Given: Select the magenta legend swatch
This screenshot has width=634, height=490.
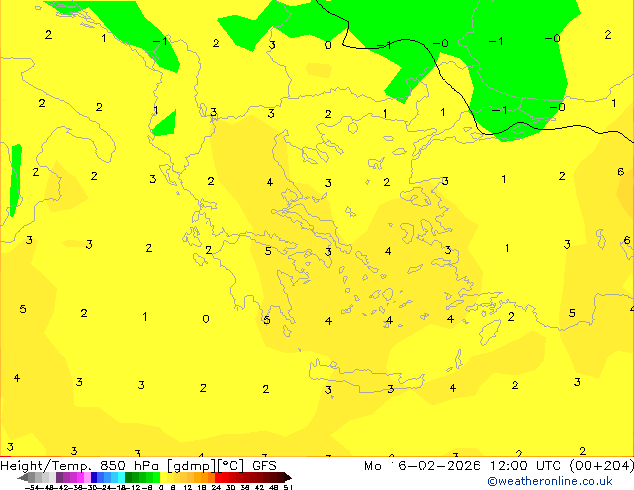Looking at the screenshot, I should tap(80, 477).
